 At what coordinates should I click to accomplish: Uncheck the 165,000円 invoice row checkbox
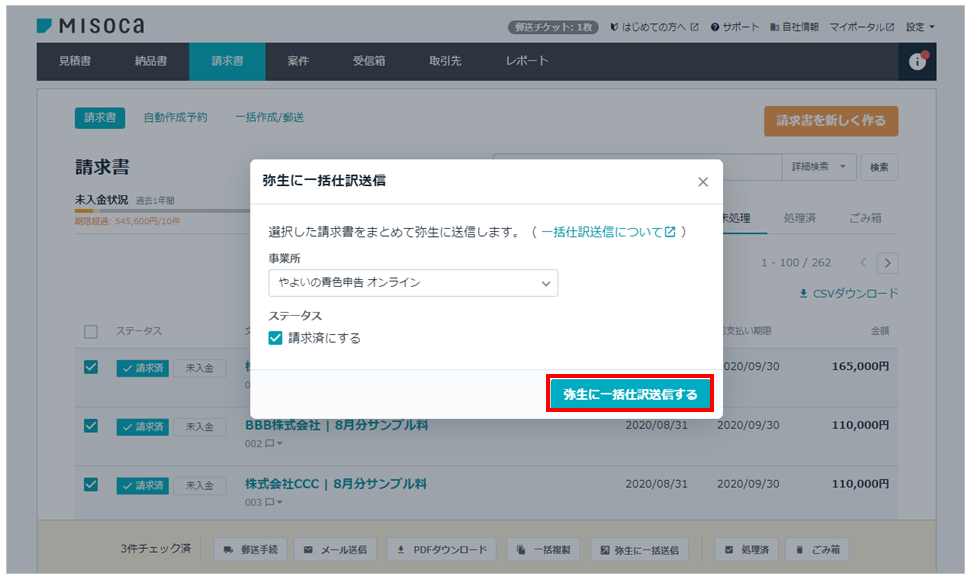(91, 368)
